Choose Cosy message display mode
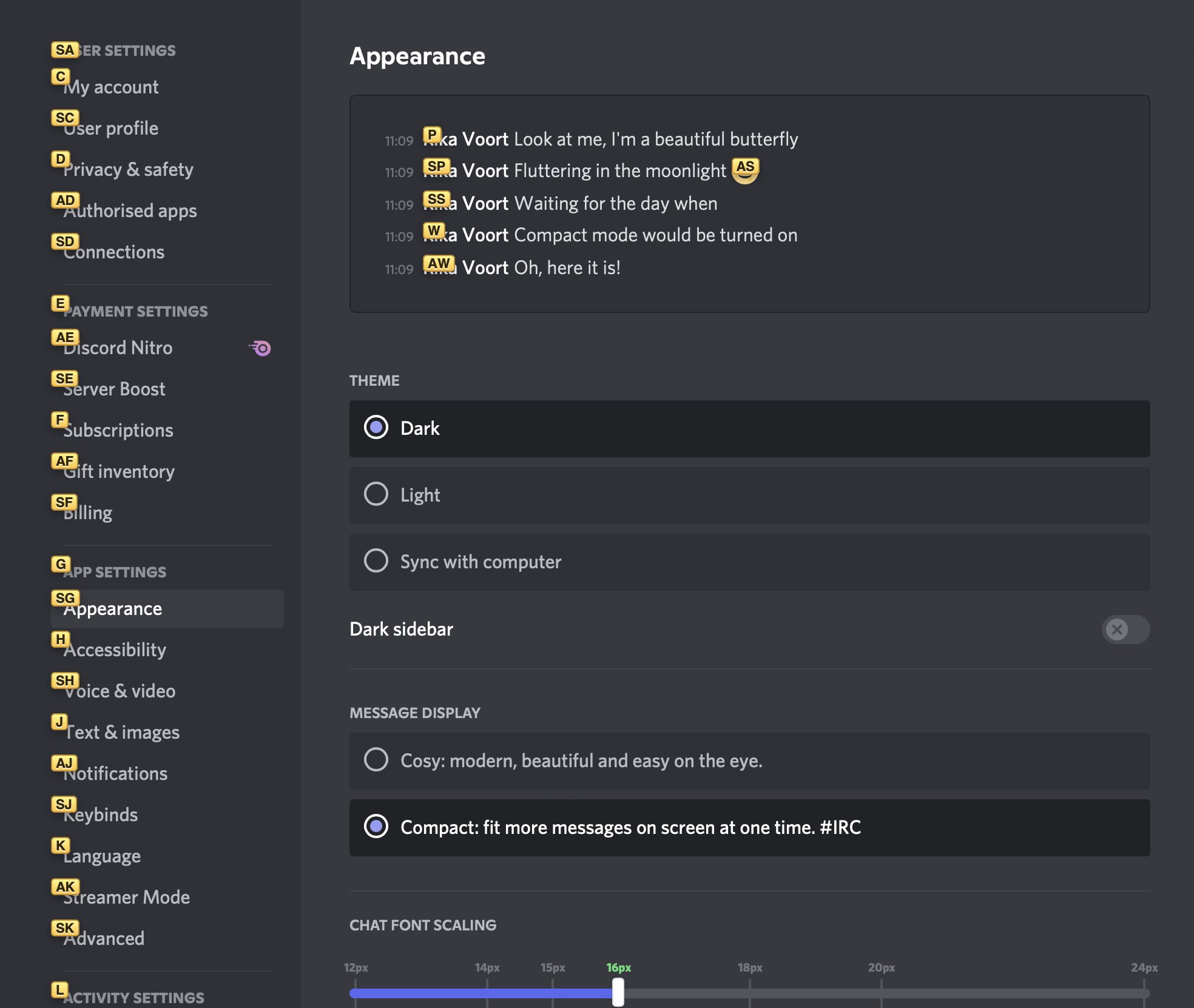Image resolution: width=1194 pixels, height=1008 pixels. [376, 760]
